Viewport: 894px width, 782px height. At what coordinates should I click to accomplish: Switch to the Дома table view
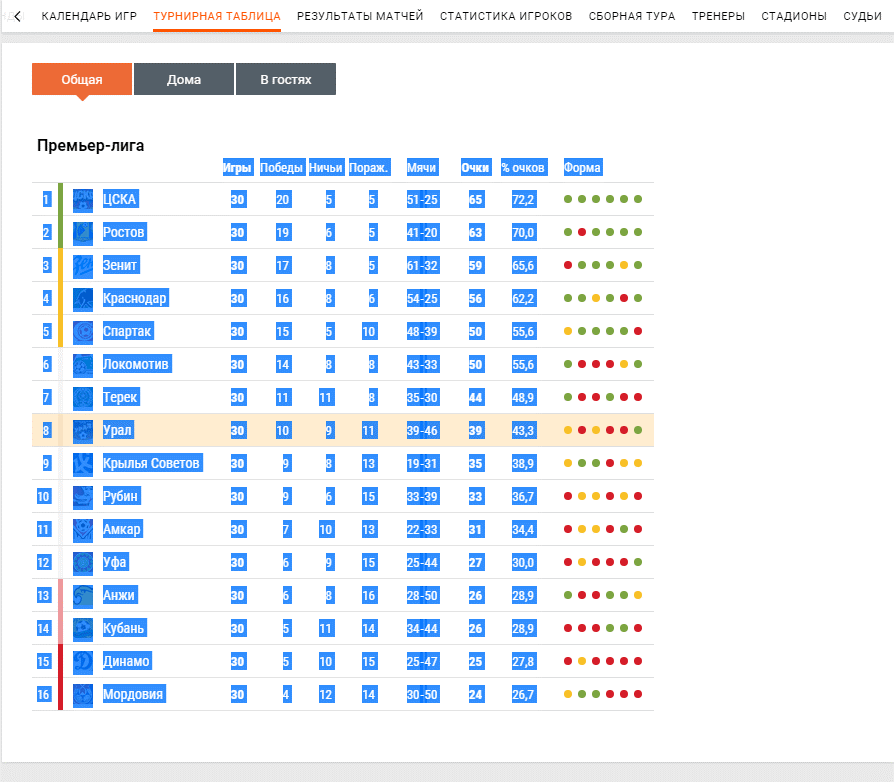pos(184,80)
